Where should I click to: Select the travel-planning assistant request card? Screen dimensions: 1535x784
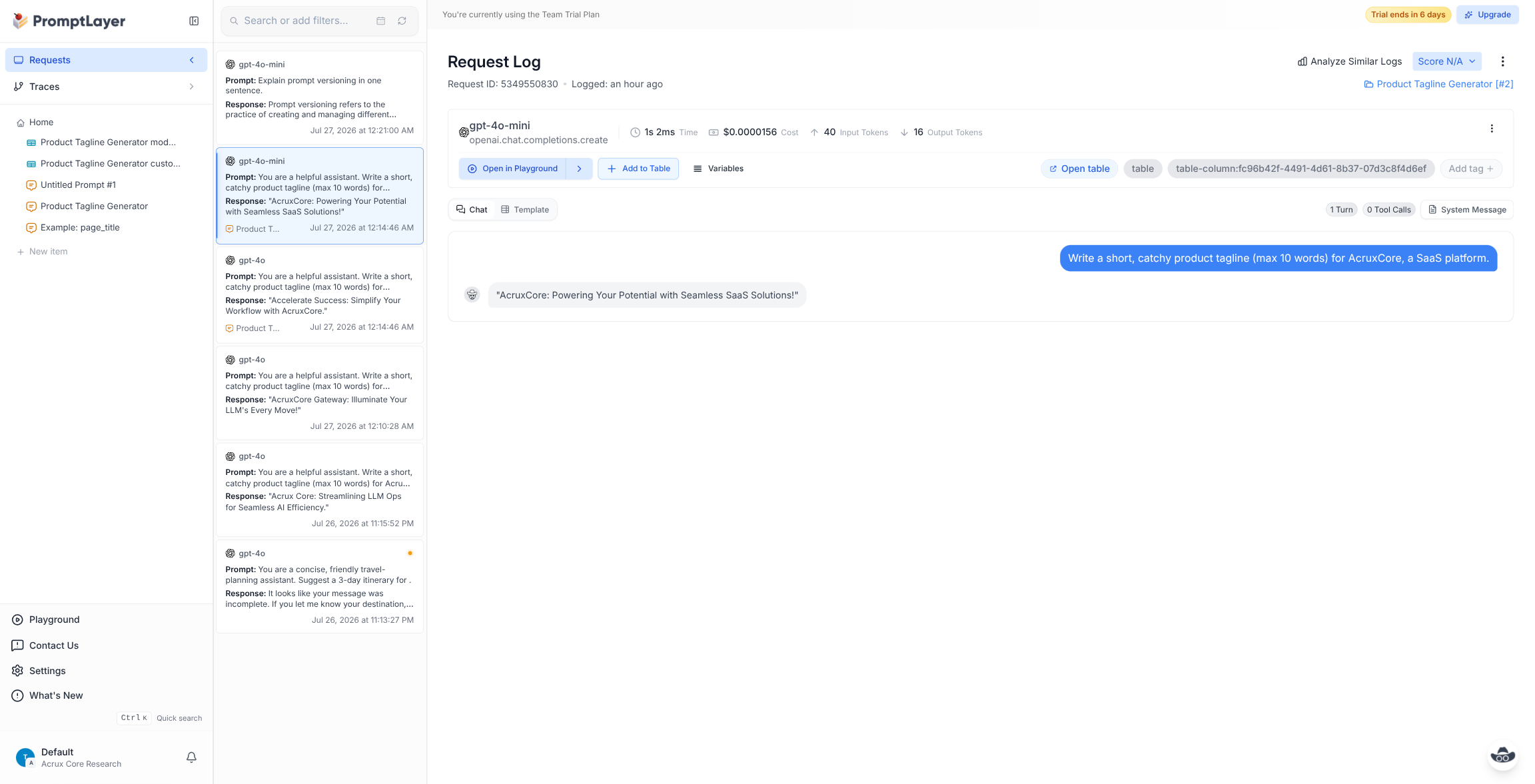pos(320,586)
